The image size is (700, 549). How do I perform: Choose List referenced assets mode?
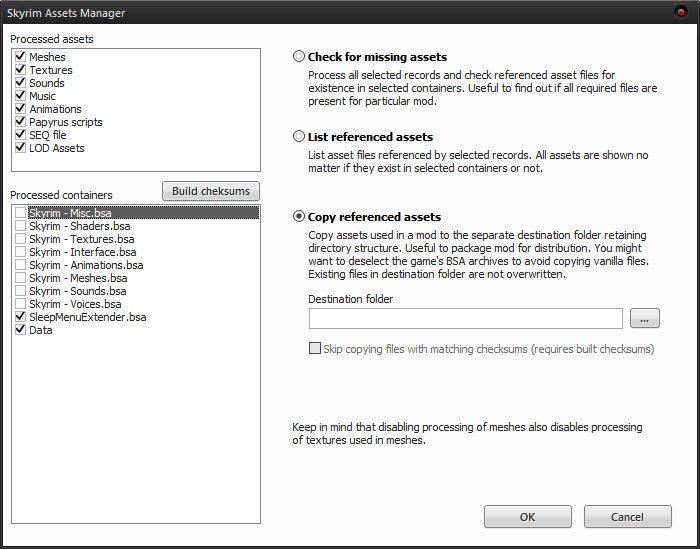coord(299,137)
